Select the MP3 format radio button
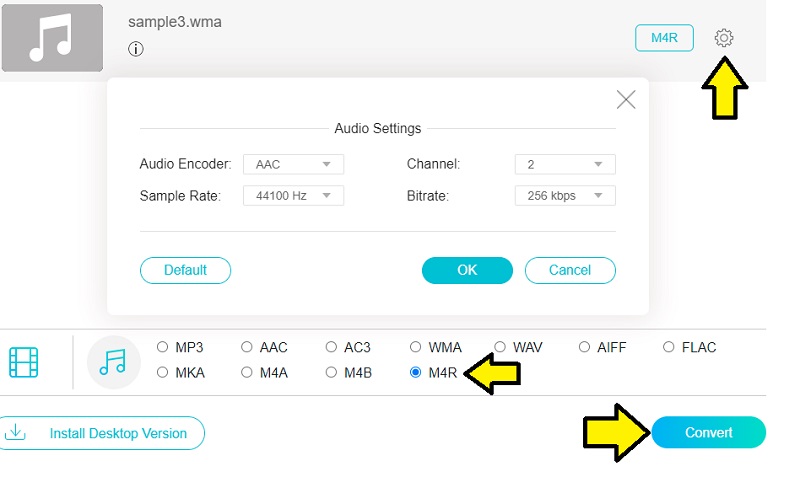This screenshot has width=800, height=477. click(163, 348)
